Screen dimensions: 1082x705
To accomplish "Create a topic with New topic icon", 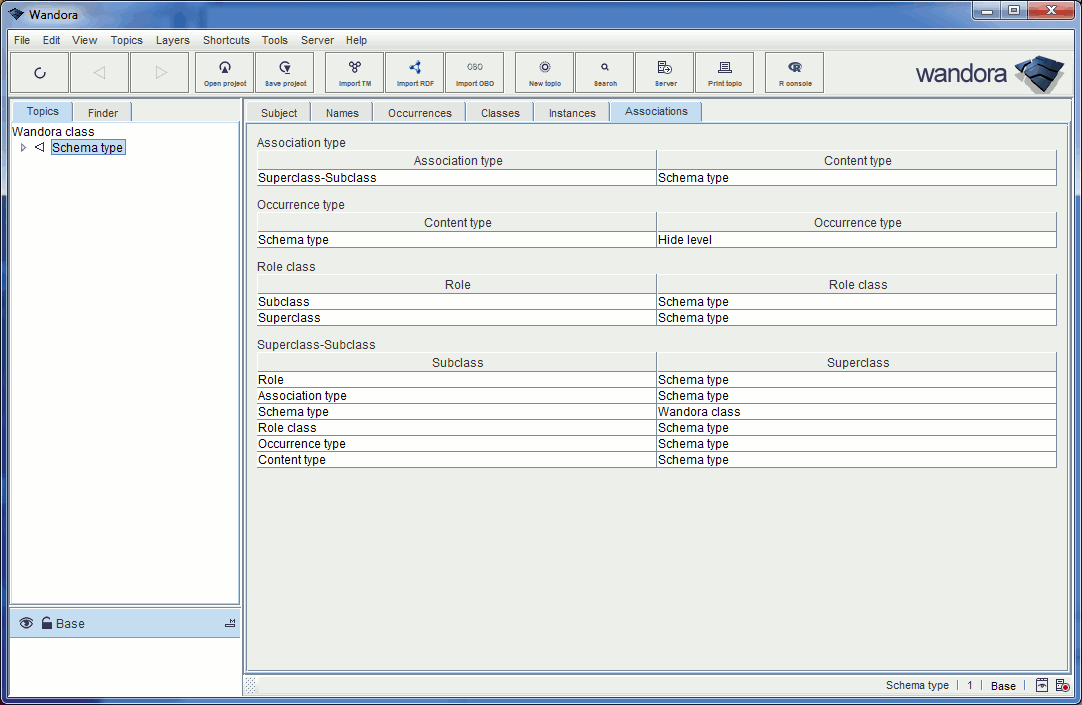I will tap(543, 72).
